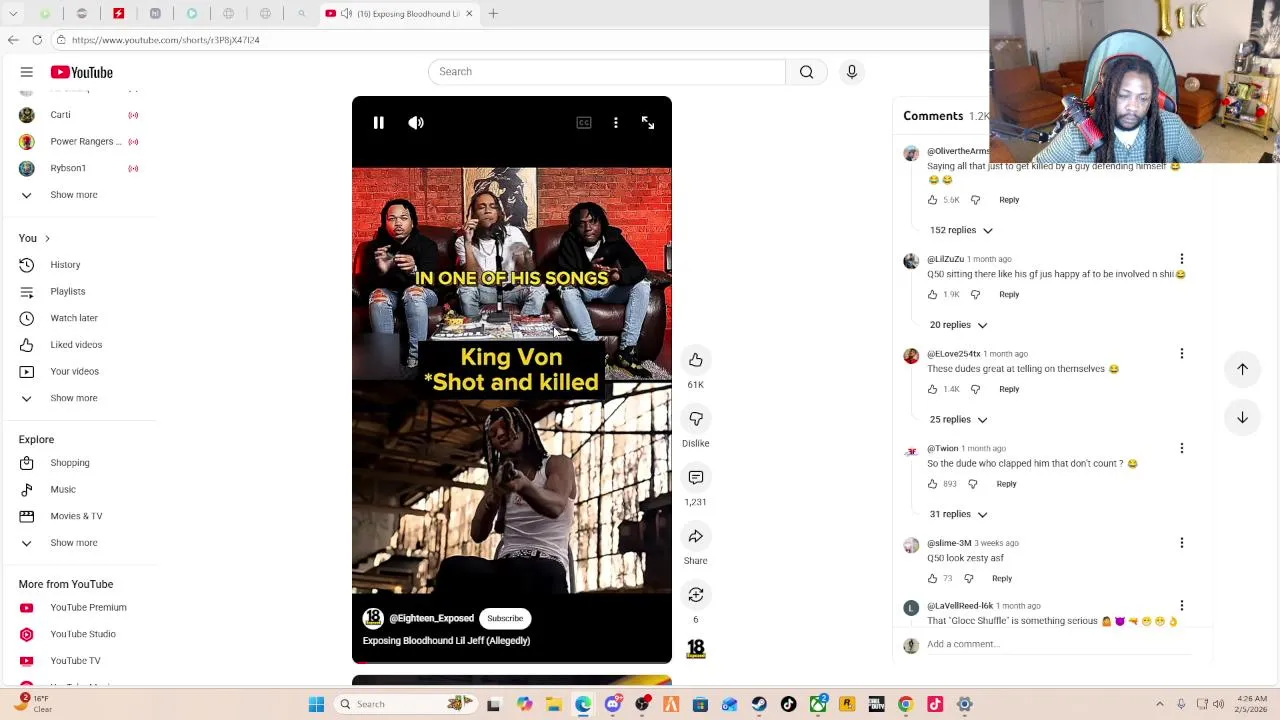Reply to the ELove254tx comment
1280x720 pixels.
coord(1009,389)
